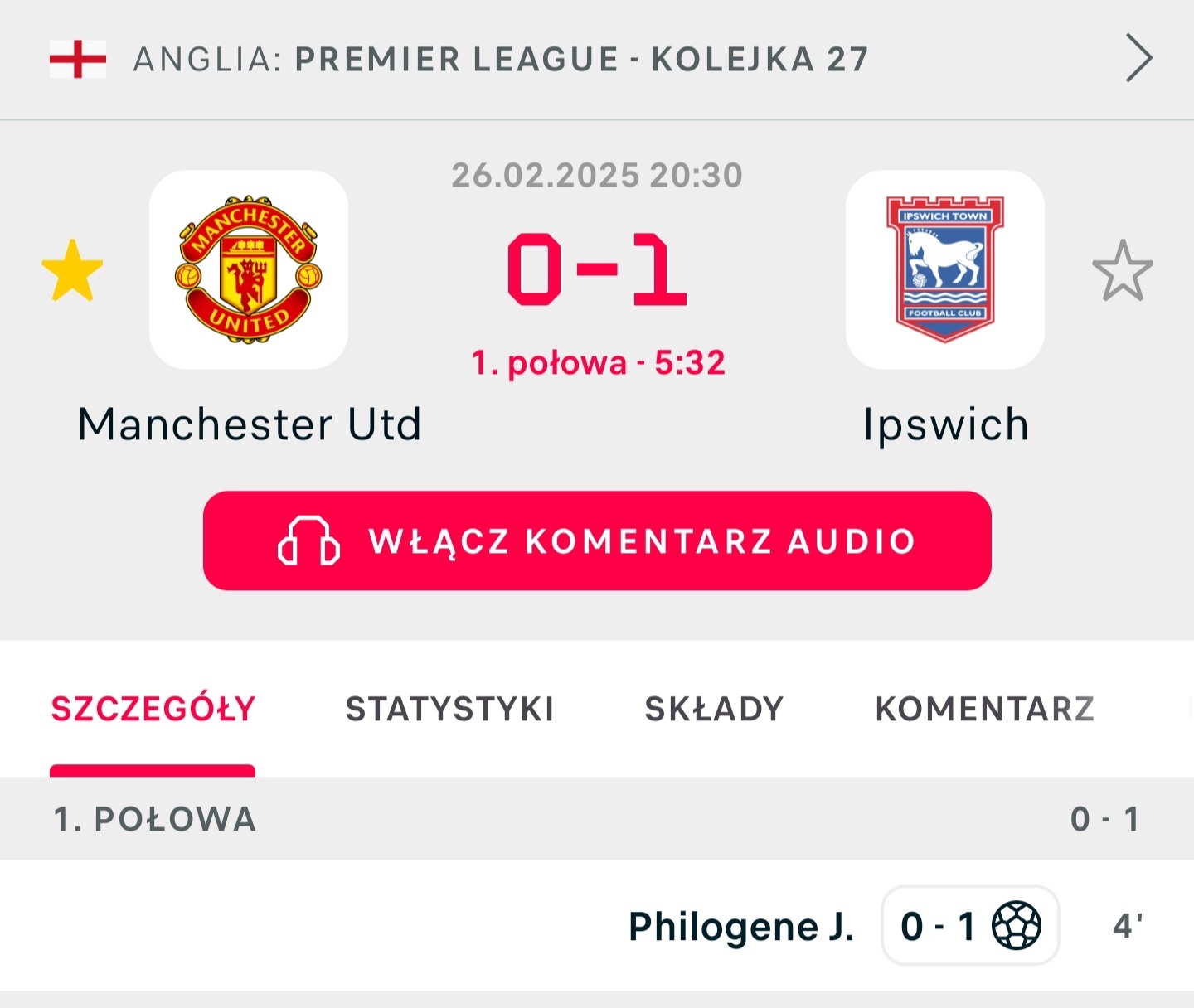Click the Ipswich team name
1194x1008 pixels.
[945, 424]
